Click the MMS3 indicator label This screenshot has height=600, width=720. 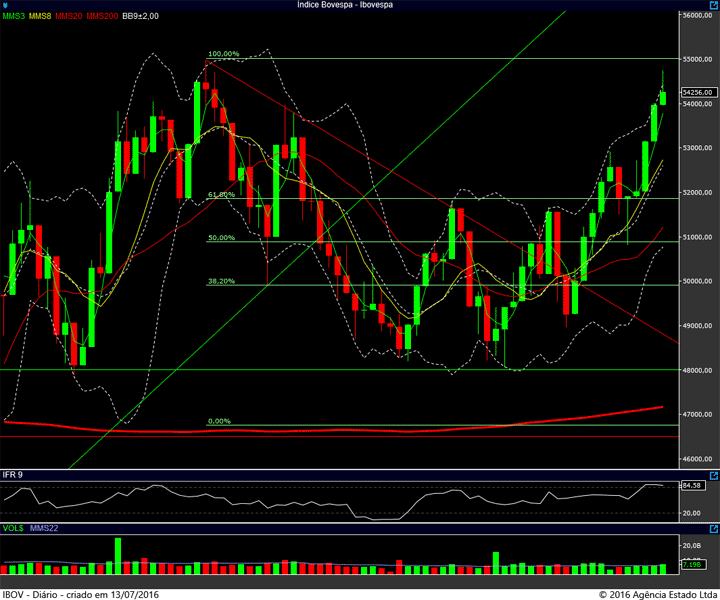pos(14,16)
